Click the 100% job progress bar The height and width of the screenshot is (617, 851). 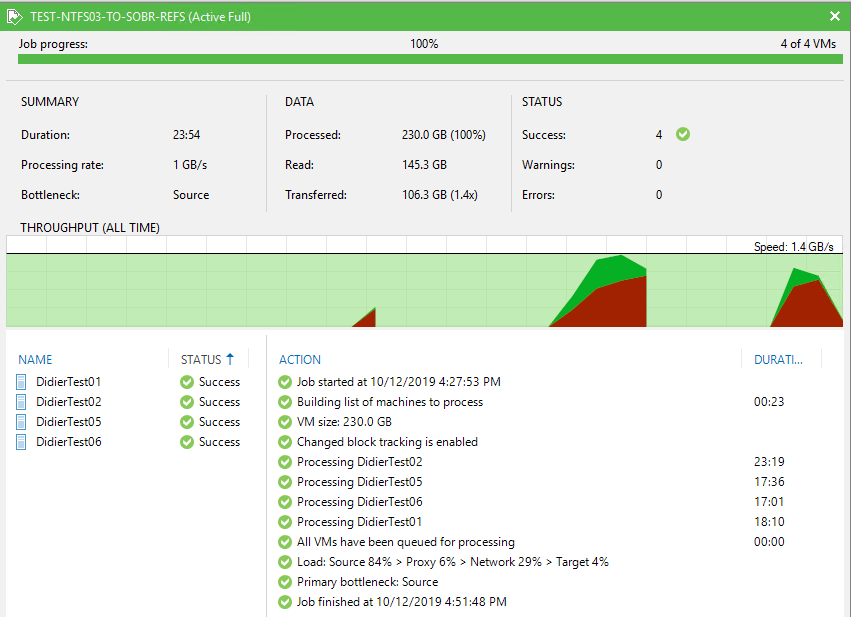coord(425,60)
